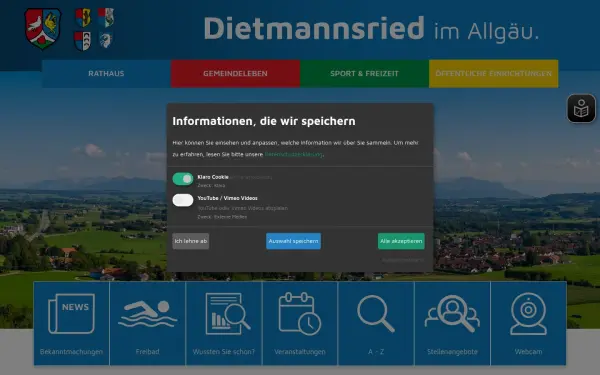
Task: Toggle the Klaro Cookie switch
Action: click(183, 179)
